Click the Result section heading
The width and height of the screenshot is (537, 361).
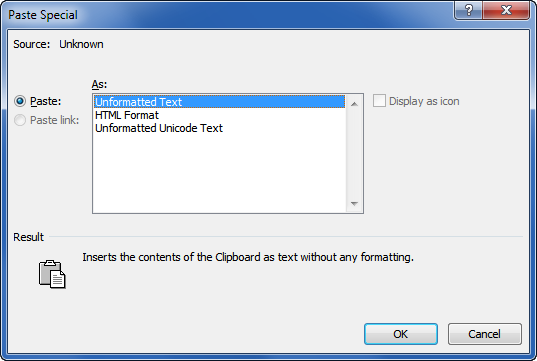coord(28,237)
